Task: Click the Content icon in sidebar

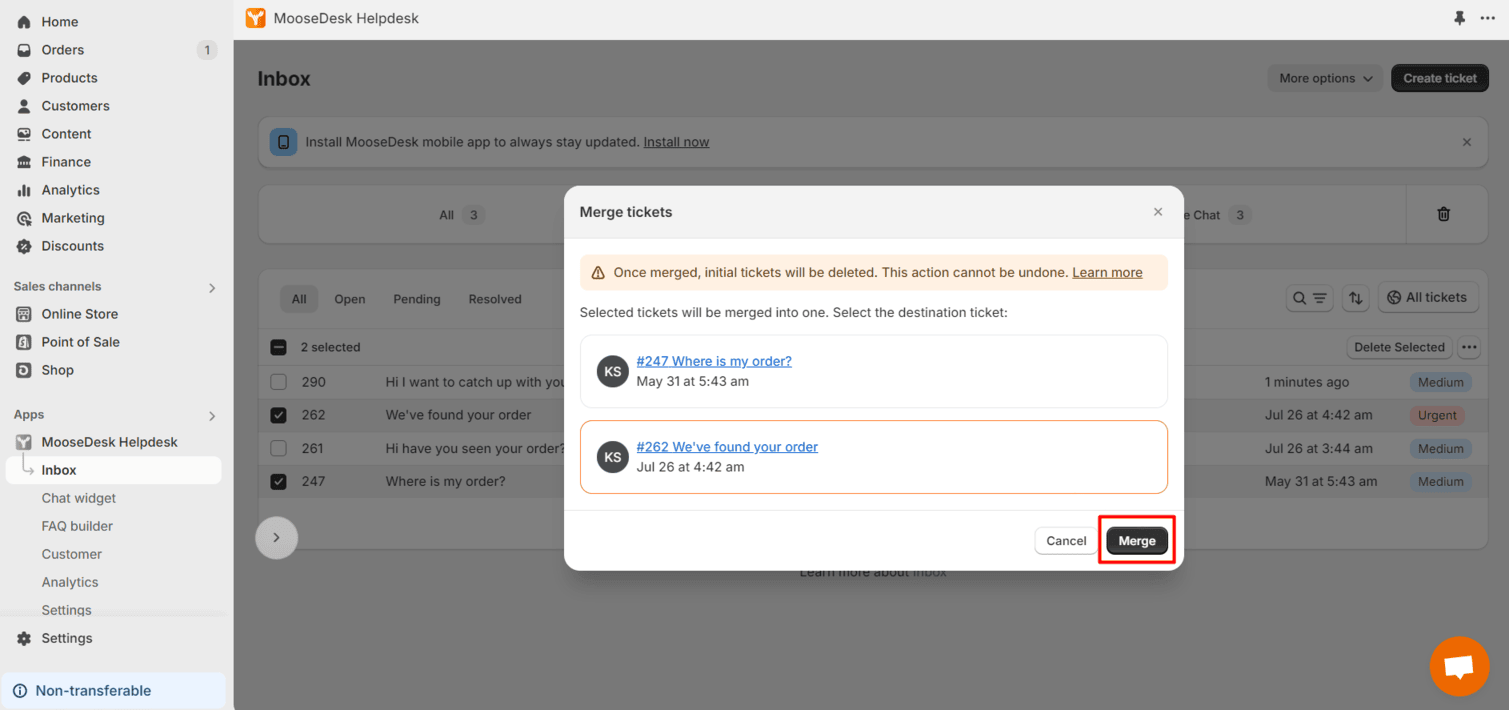Action: pos(24,134)
